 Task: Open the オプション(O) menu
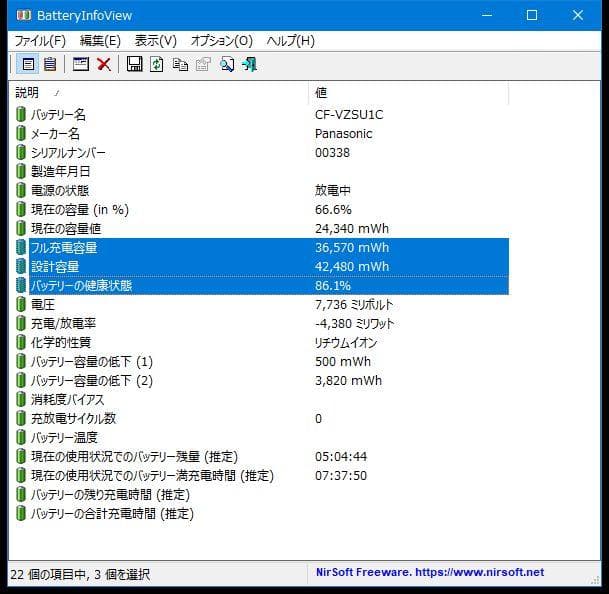[221, 41]
